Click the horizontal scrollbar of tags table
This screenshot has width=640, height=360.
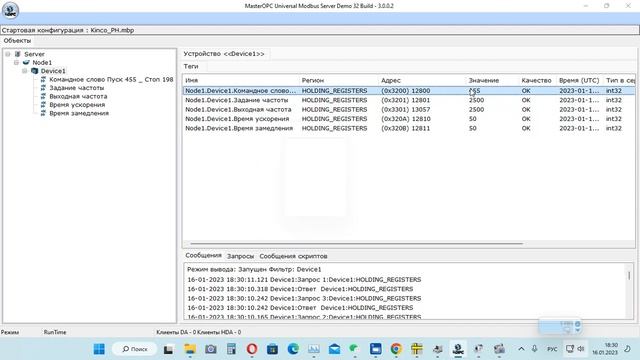[357, 244]
